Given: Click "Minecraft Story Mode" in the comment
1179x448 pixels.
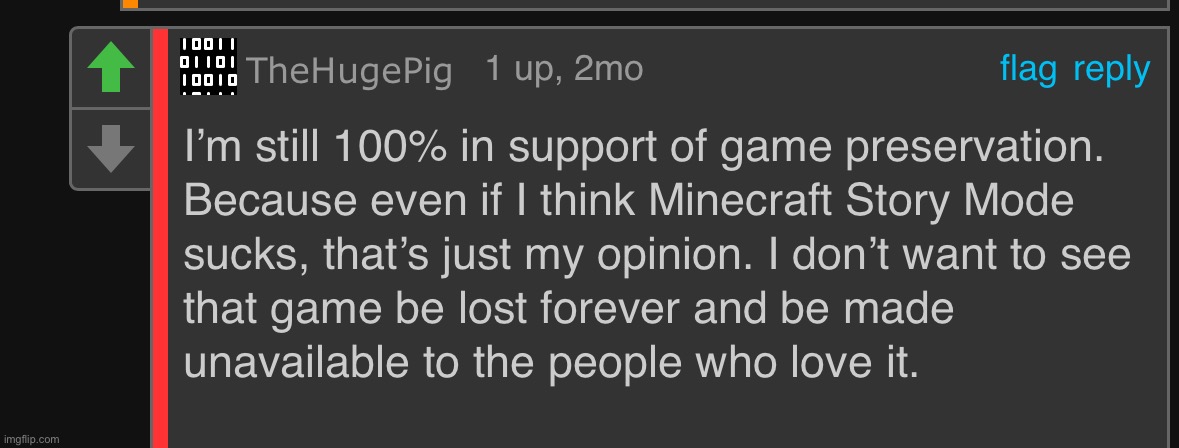Looking at the screenshot, I should point(861,203).
